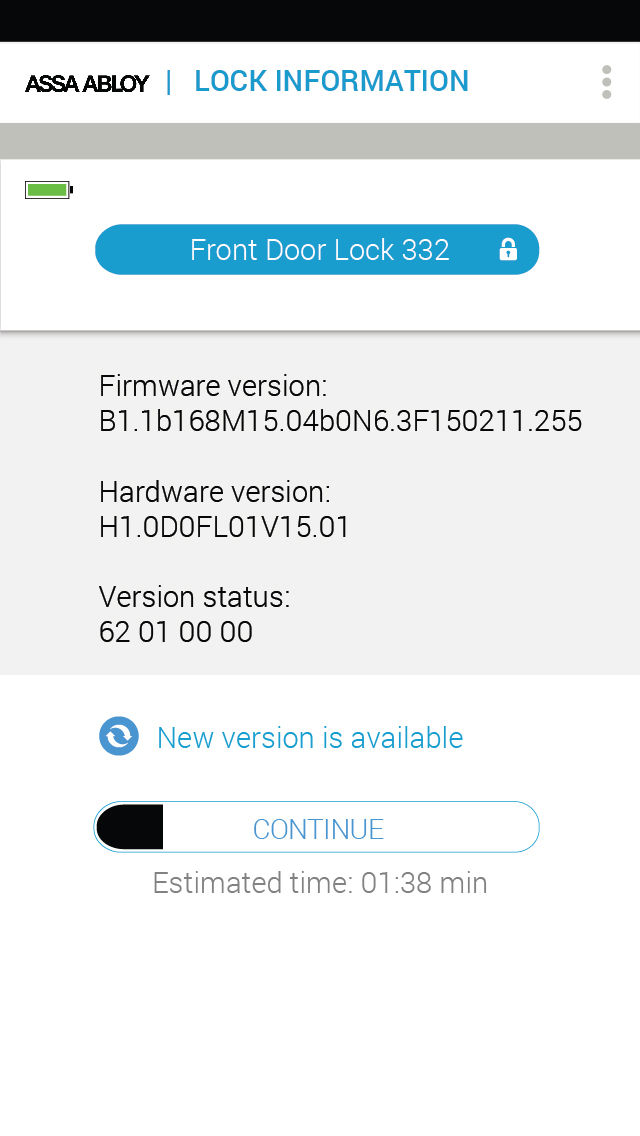The image size is (640, 1136).
Task: Select the Front Door Lock 332 pill
Action: tap(317, 249)
